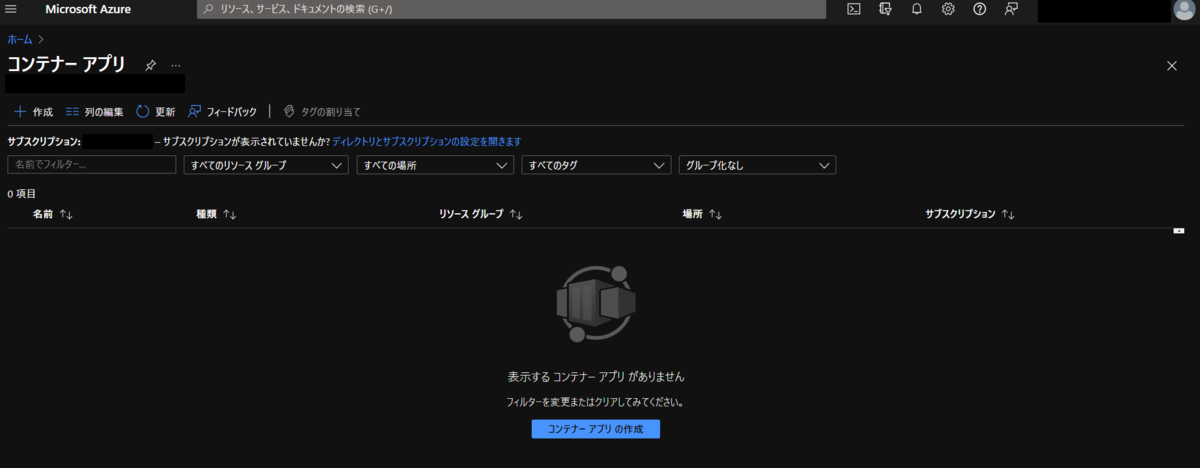Open the notifications bell
The image size is (1200, 468).
[x=917, y=9]
